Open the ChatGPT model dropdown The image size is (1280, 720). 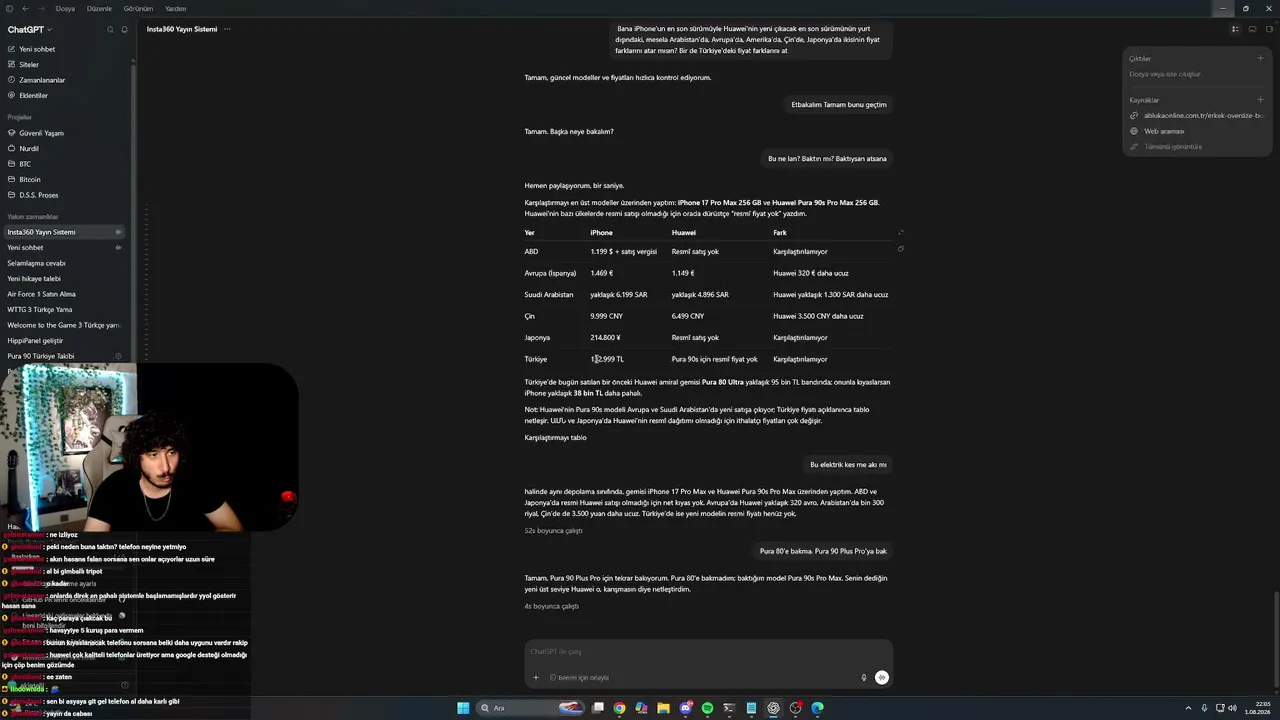[x=30, y=30]
